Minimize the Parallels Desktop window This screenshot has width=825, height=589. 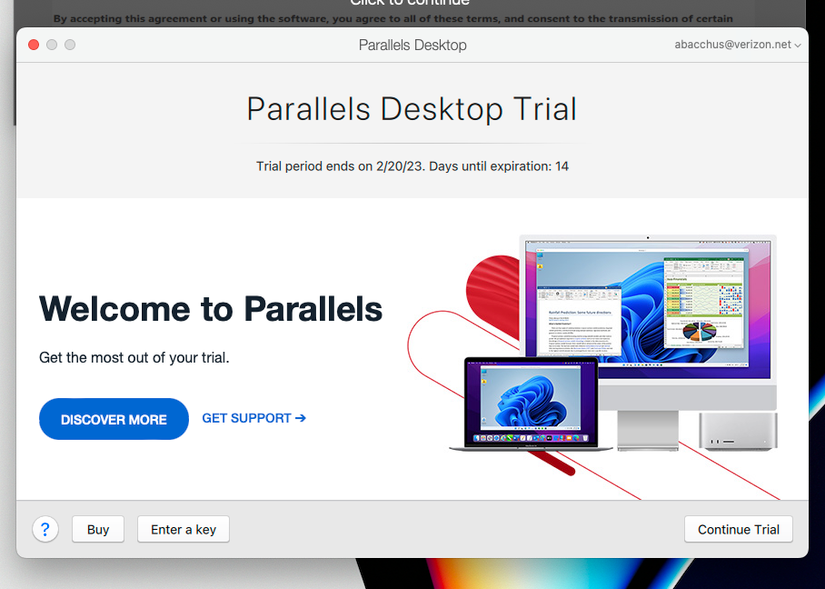coord(52,45)
